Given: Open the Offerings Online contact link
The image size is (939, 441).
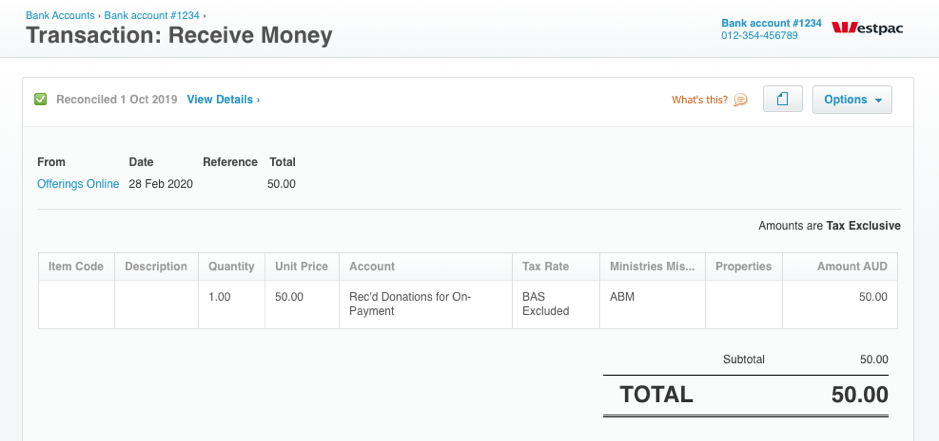Looking at the screenshot, I should [78, 184].
